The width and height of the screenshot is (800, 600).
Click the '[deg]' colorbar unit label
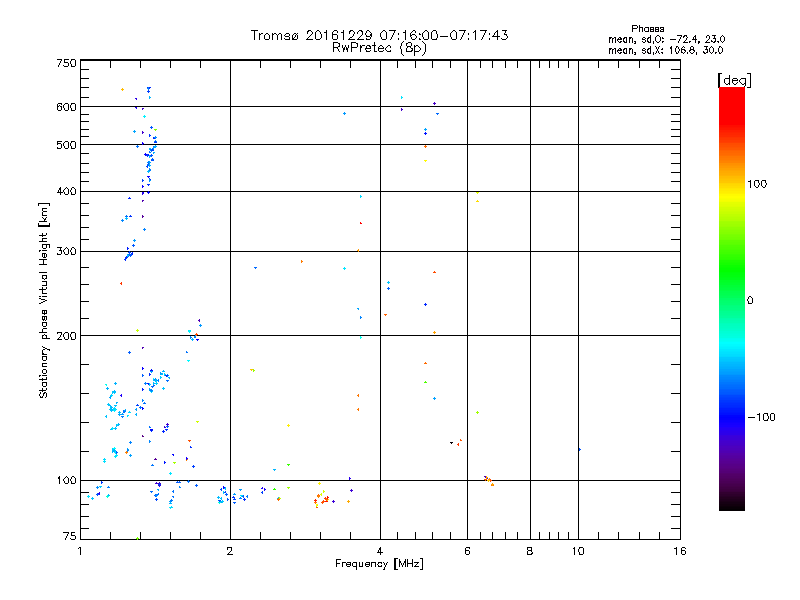pyautogui.click(x=734, y=80)
